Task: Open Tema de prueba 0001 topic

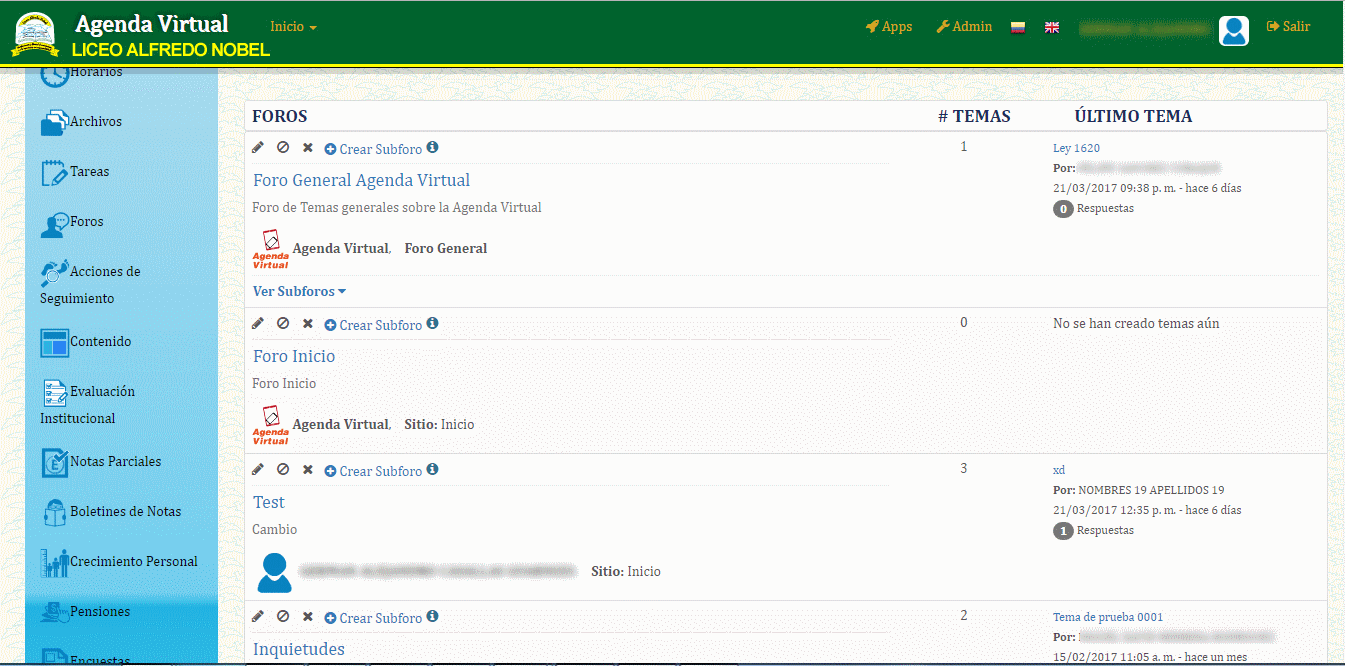Action: 1108,617
